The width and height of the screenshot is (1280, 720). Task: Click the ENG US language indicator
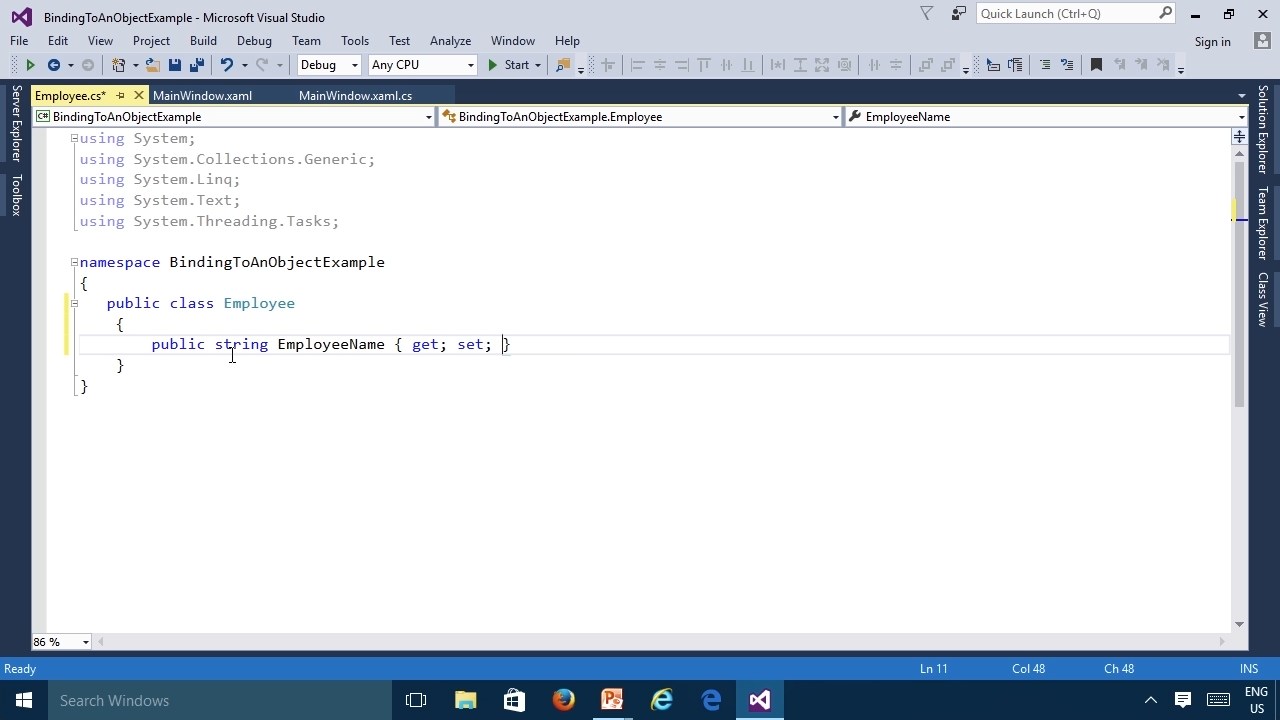(x=1256, y=700)
